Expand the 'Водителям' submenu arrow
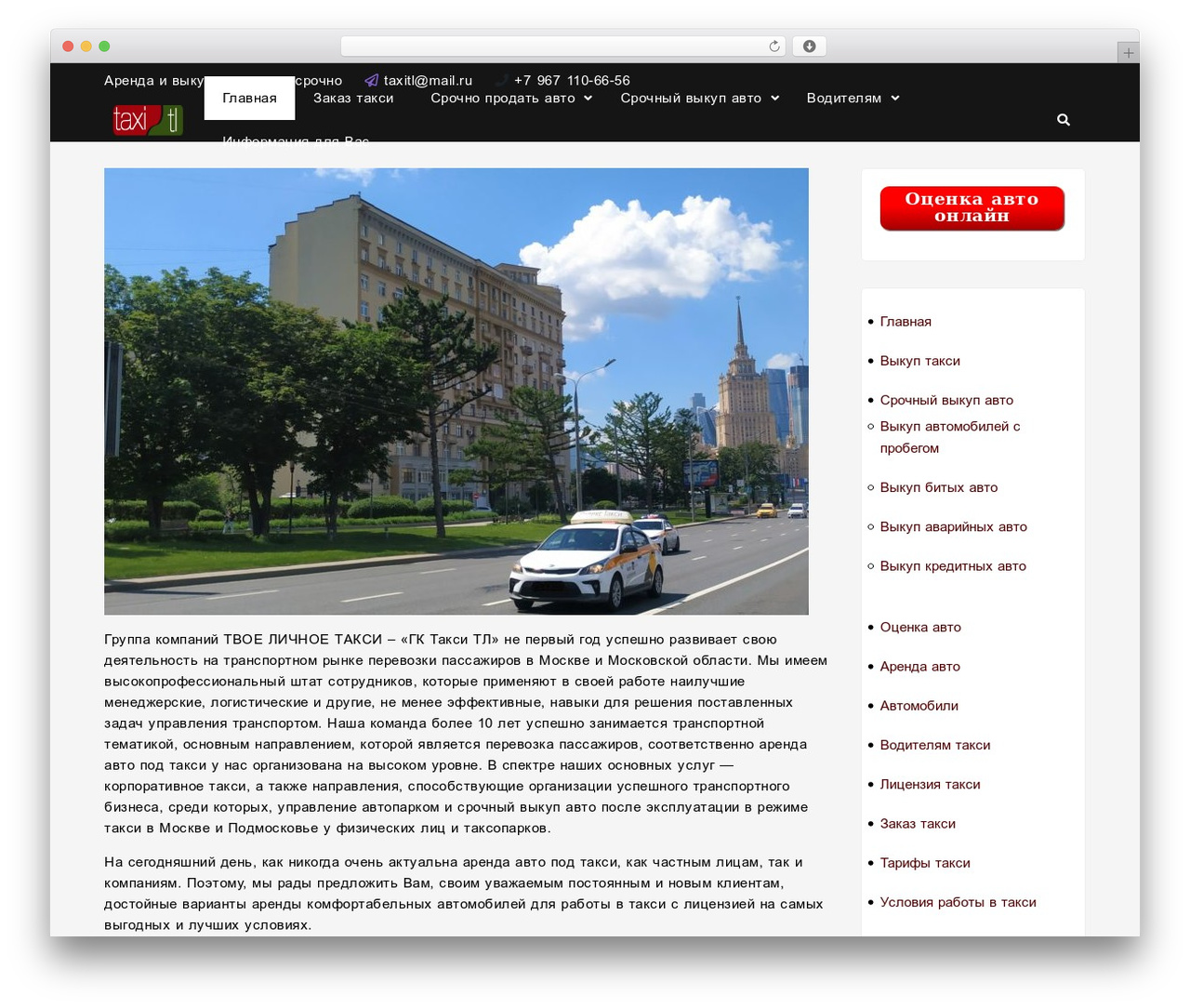The width and height of the screenshot is (1190, 1008). [x=895, y=99]
